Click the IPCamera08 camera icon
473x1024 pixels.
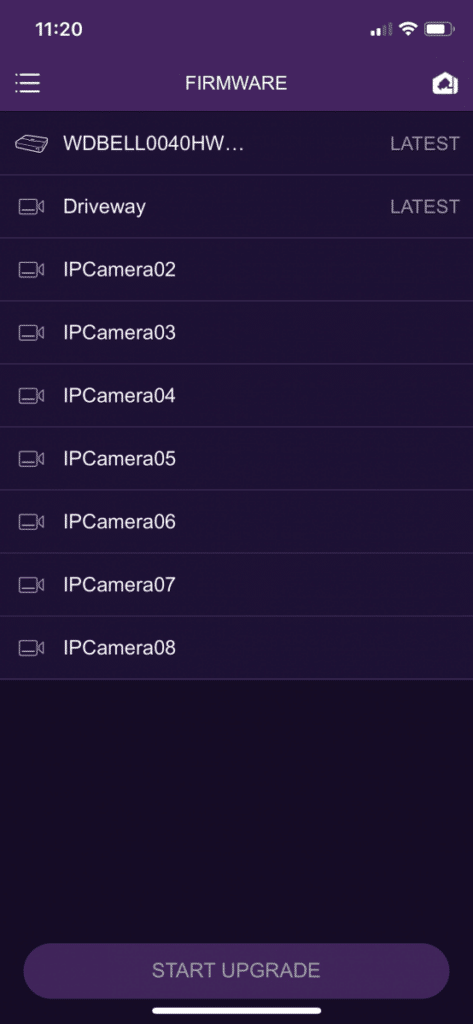[x=31, y=648]
